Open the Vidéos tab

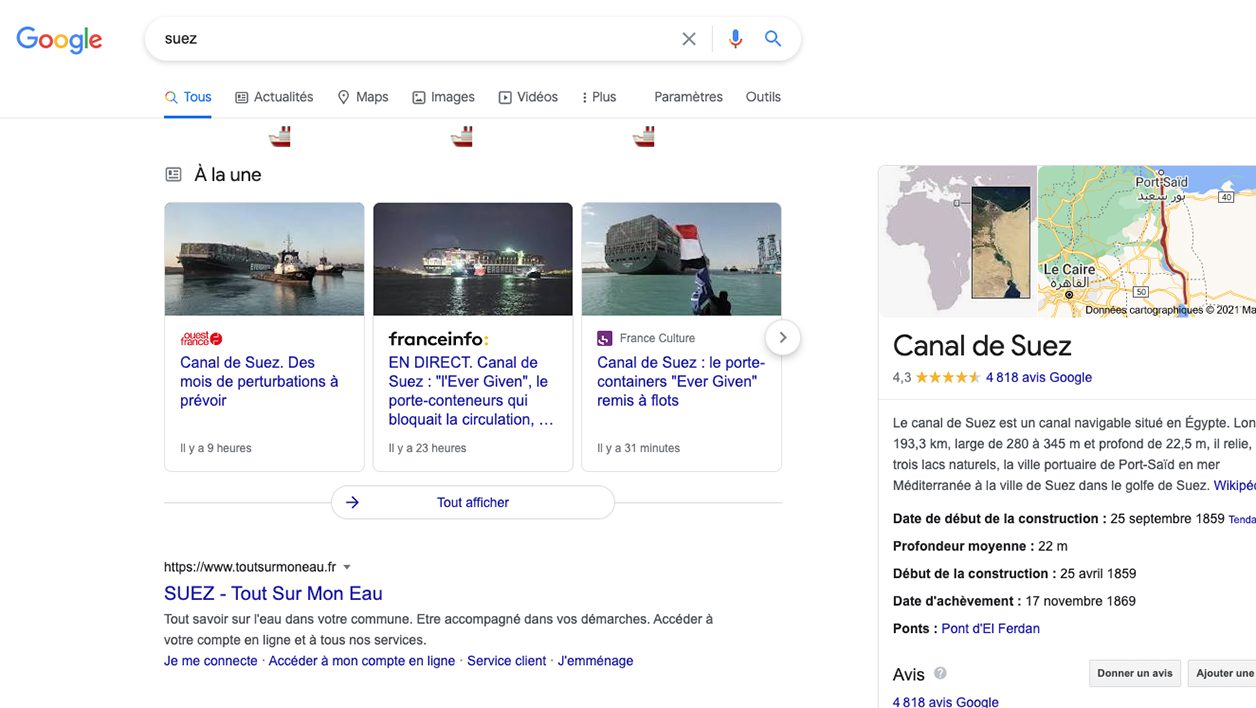tap(528, 97)
